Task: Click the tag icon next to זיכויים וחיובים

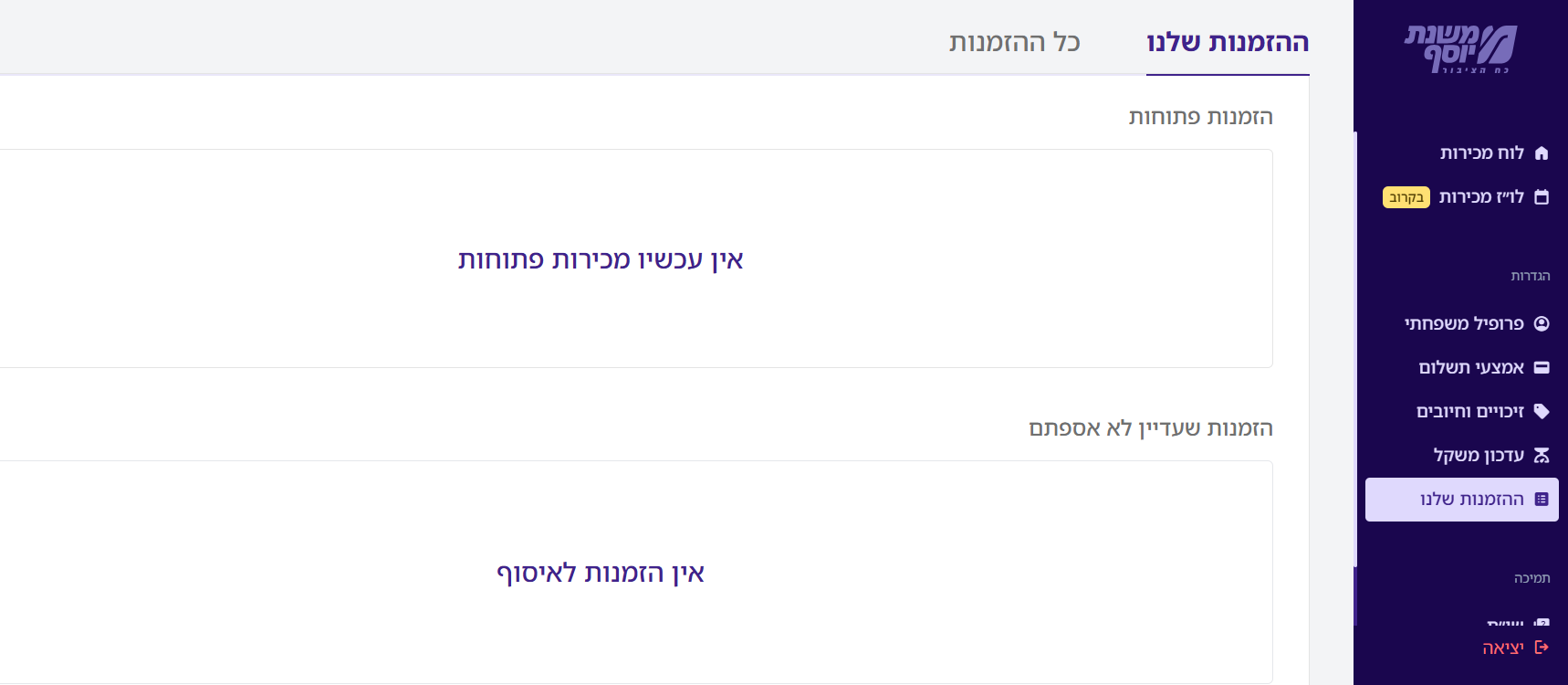Action: coord(1540,411)
